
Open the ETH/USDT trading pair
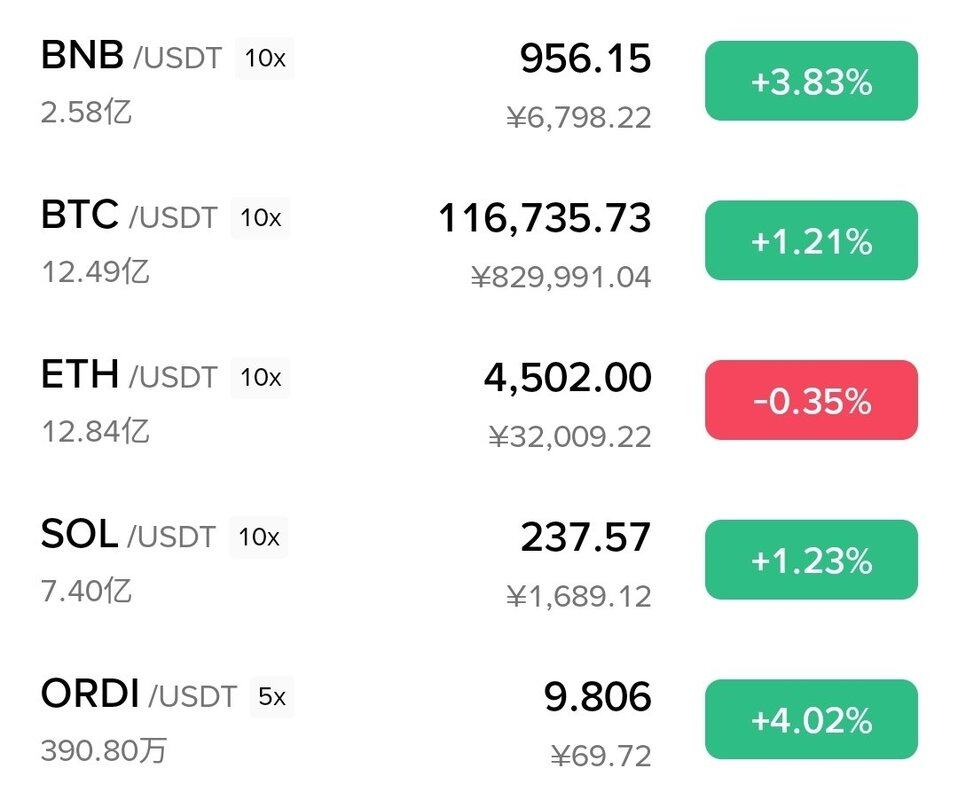tap(129, 375)
